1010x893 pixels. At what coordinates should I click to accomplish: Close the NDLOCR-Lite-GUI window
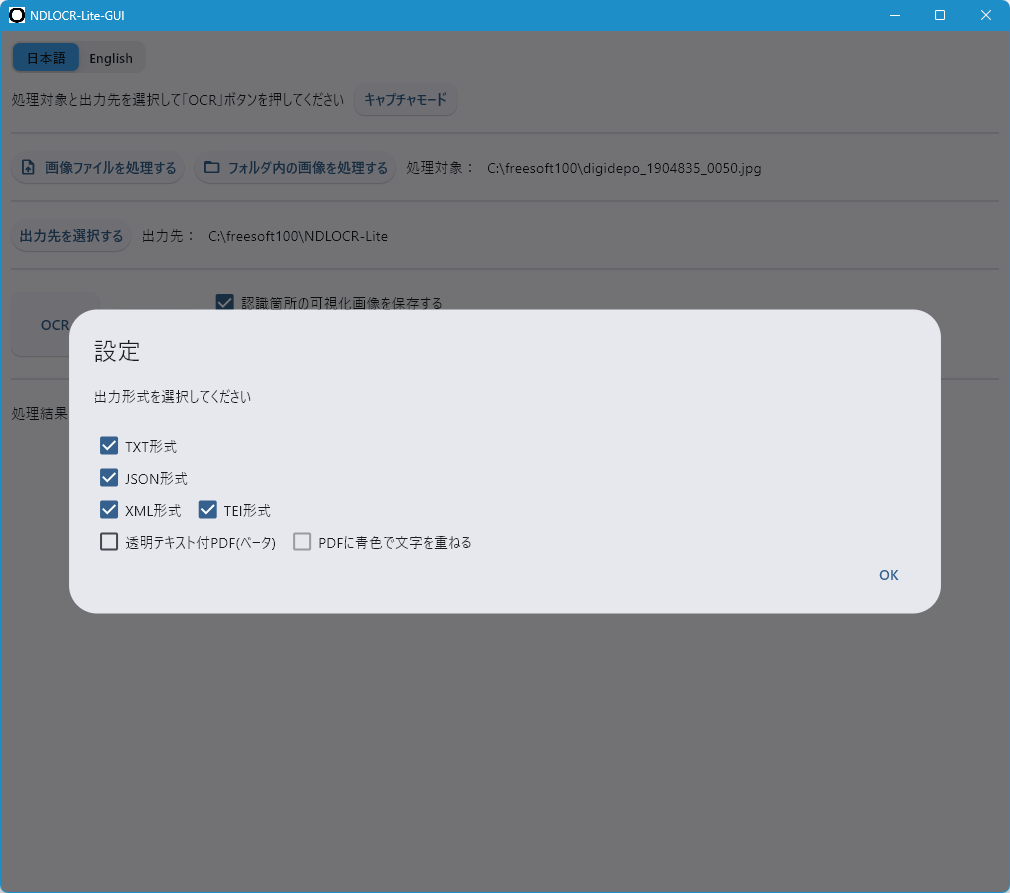tap(986, 15)
